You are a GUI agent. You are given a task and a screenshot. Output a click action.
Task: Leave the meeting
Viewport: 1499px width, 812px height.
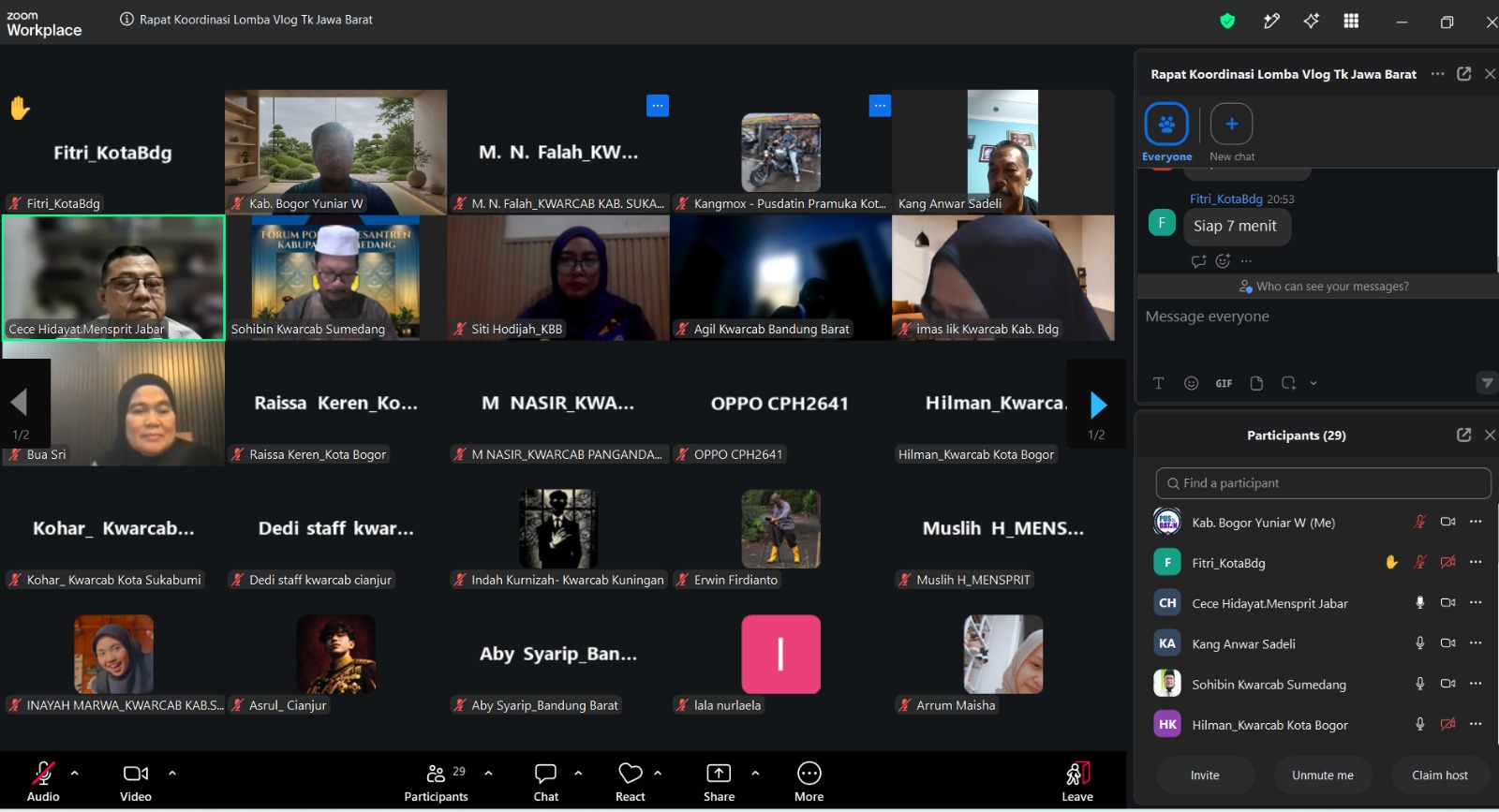pos(1077,782)
